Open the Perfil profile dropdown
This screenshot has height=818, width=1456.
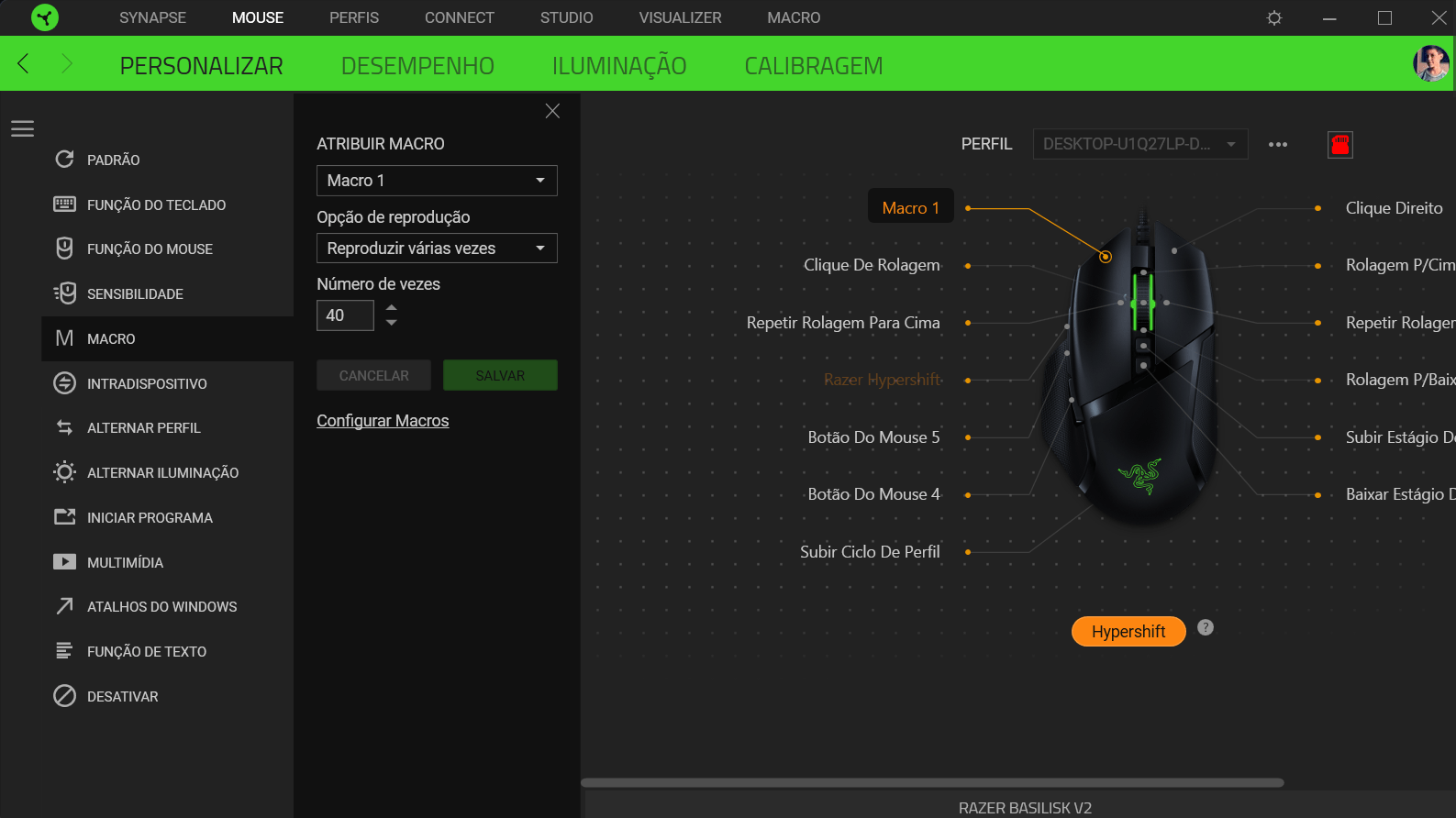1140,144
